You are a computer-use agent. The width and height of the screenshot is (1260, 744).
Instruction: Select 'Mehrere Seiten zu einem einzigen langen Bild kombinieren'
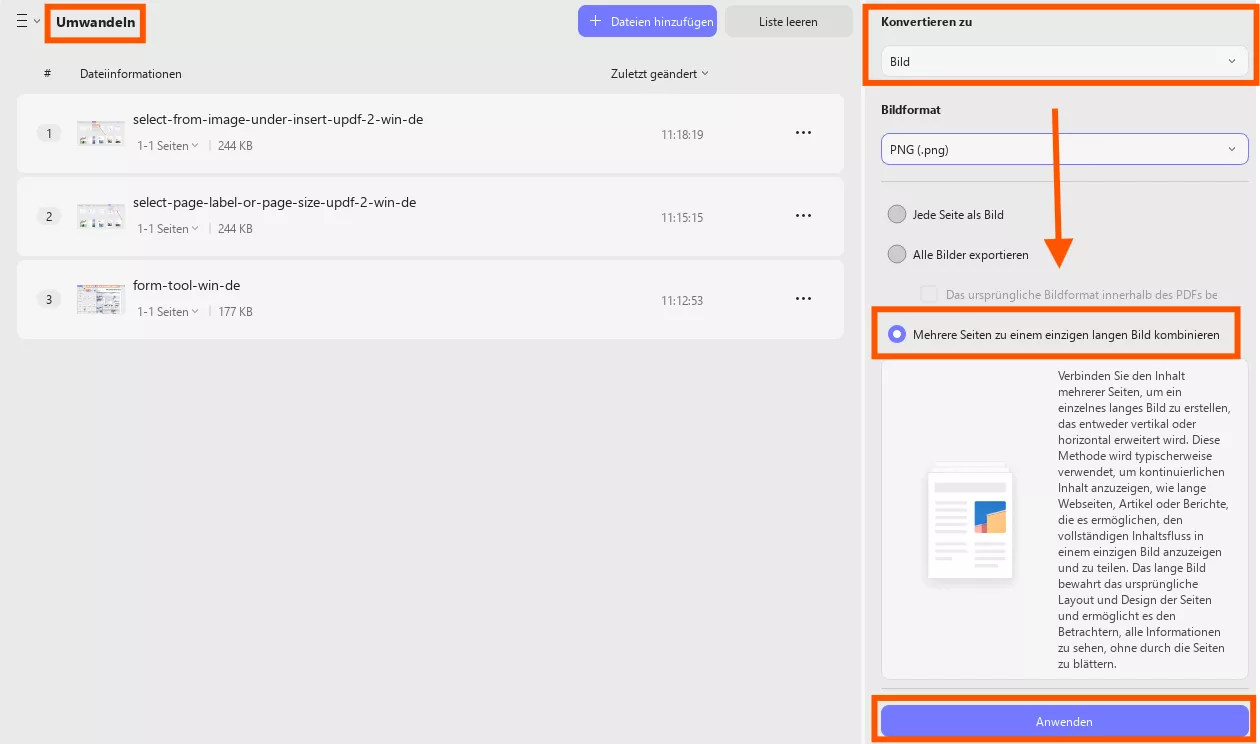(897, 334)
